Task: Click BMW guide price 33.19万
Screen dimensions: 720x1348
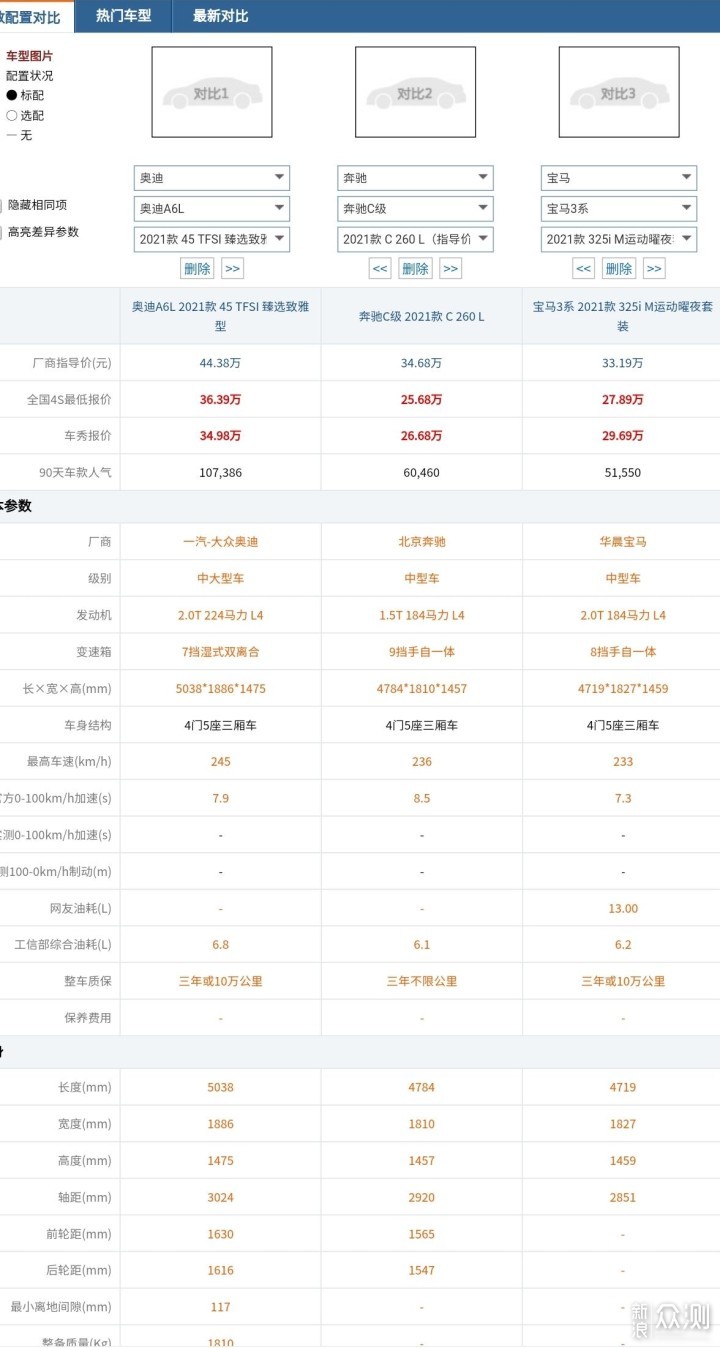Action: coord(622,363)
